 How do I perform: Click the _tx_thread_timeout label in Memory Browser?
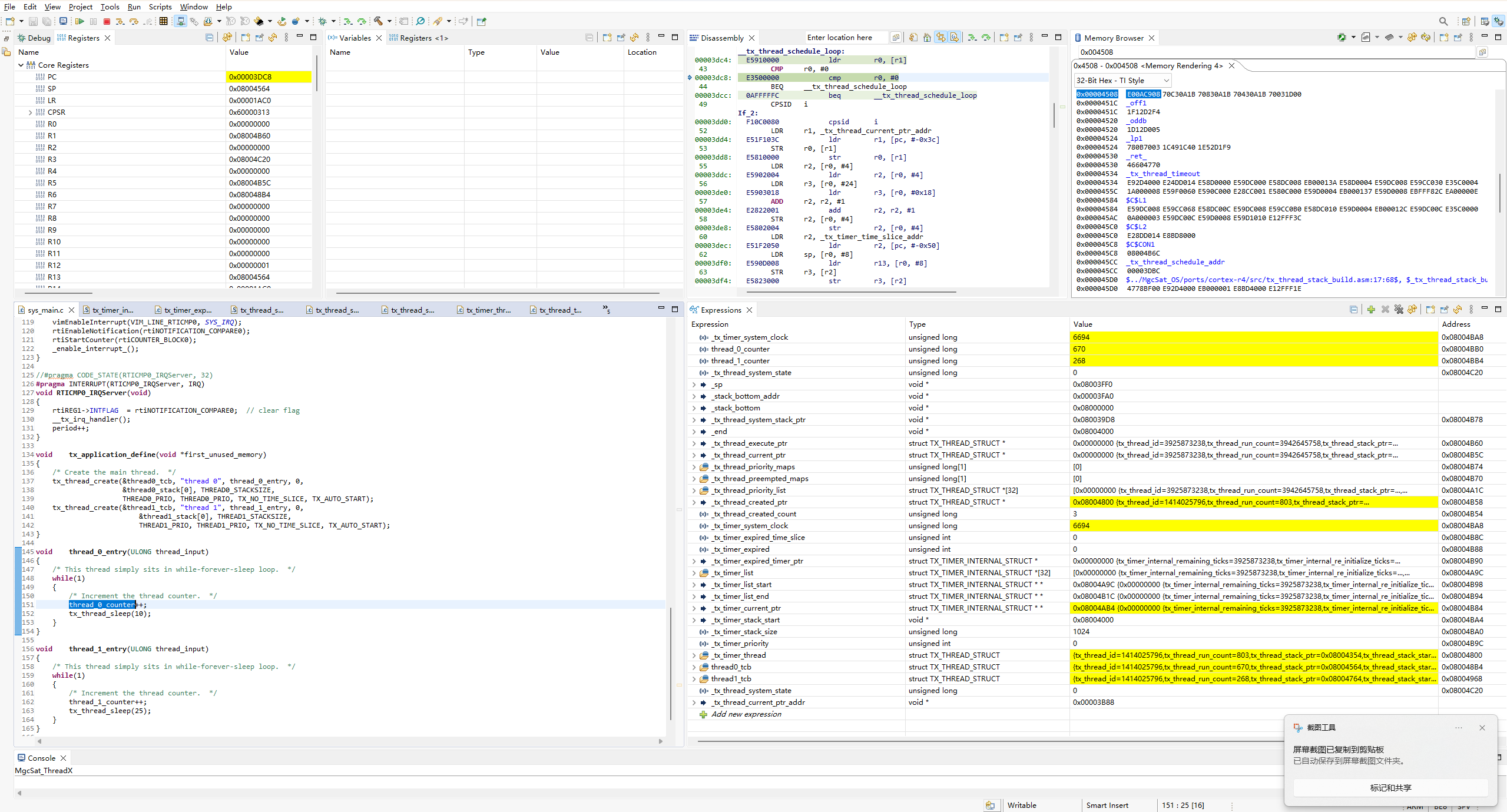tap(1162, 174)
